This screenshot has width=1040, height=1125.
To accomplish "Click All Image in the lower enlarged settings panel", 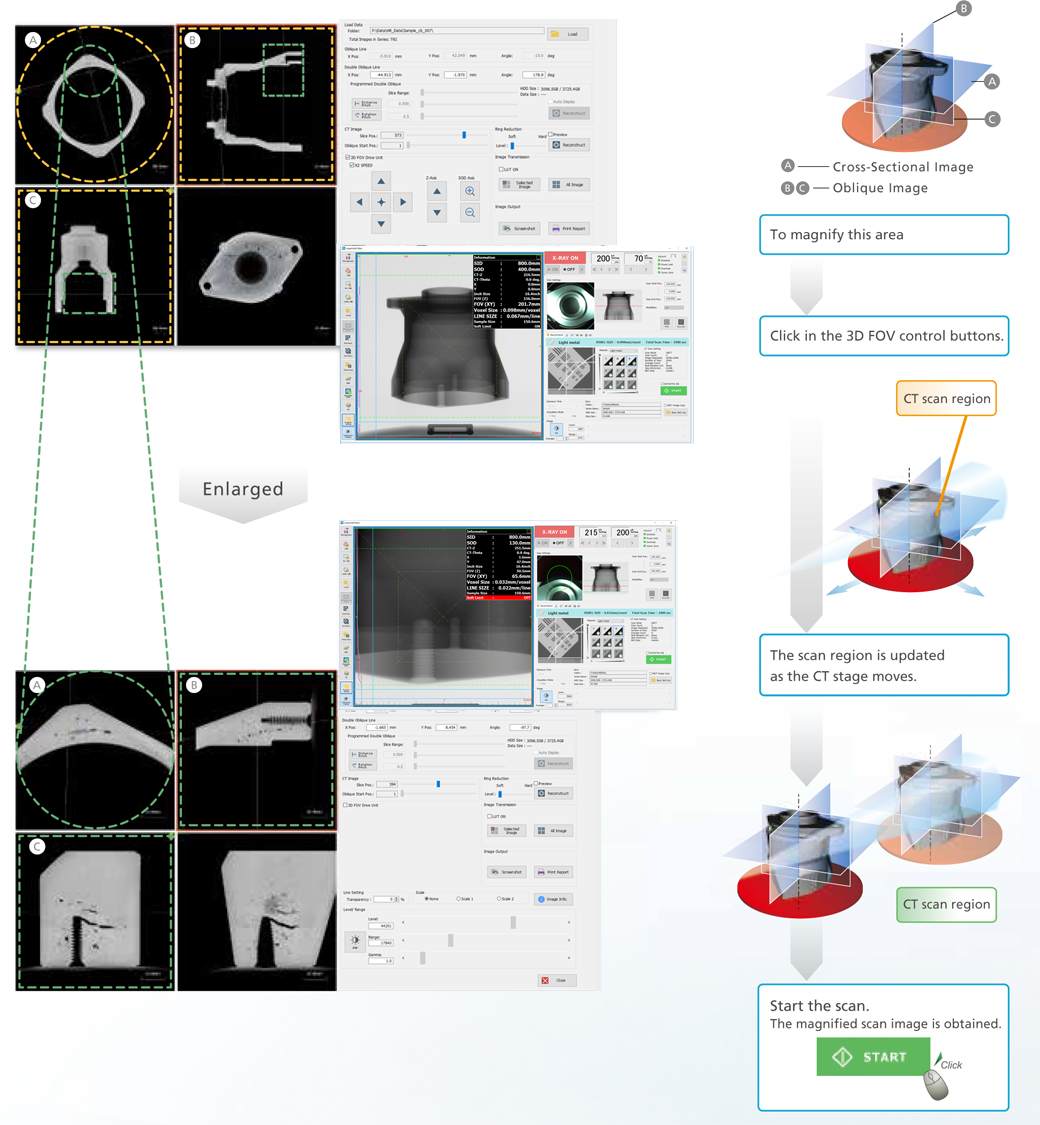I will click(554, 830).
